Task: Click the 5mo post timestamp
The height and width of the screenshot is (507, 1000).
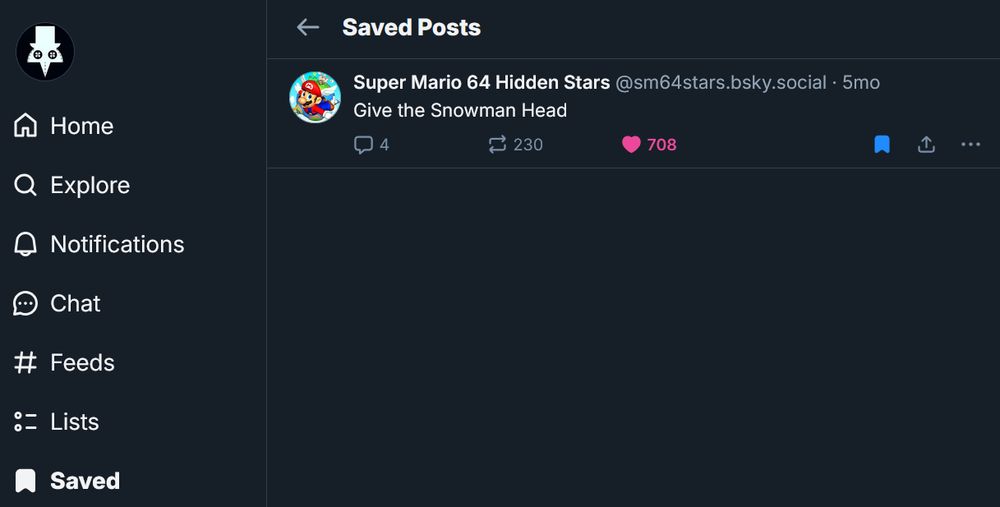Action: (861, 82)
